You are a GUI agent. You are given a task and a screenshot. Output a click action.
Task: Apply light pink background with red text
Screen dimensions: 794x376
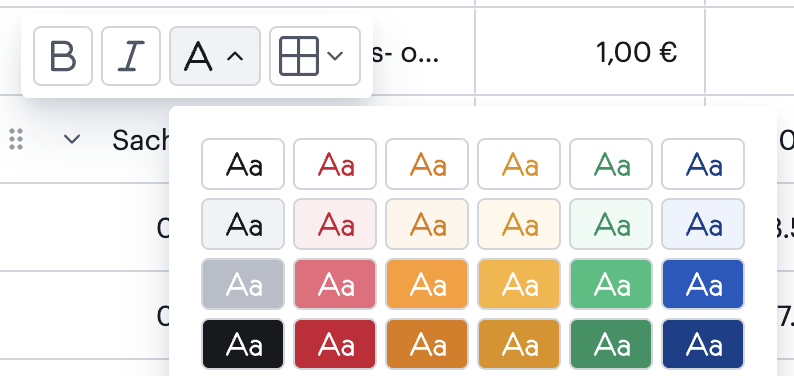point(335,224)
